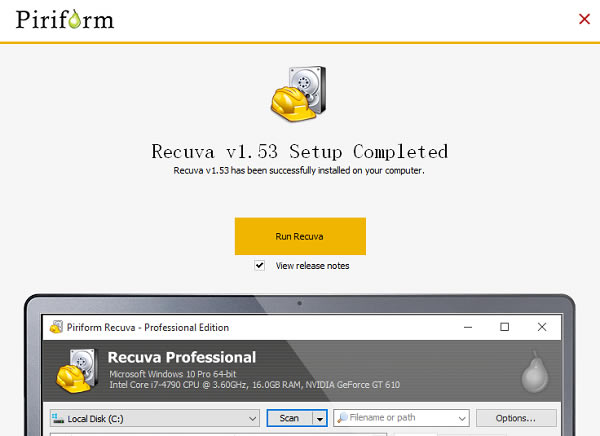Click the pear icon in header banner

click(x=535, y=371)
